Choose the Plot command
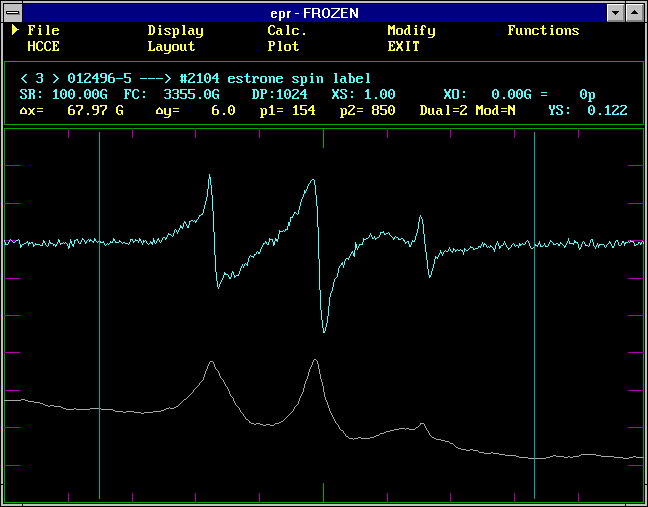The image size is (648, 507). coord(283,46)
